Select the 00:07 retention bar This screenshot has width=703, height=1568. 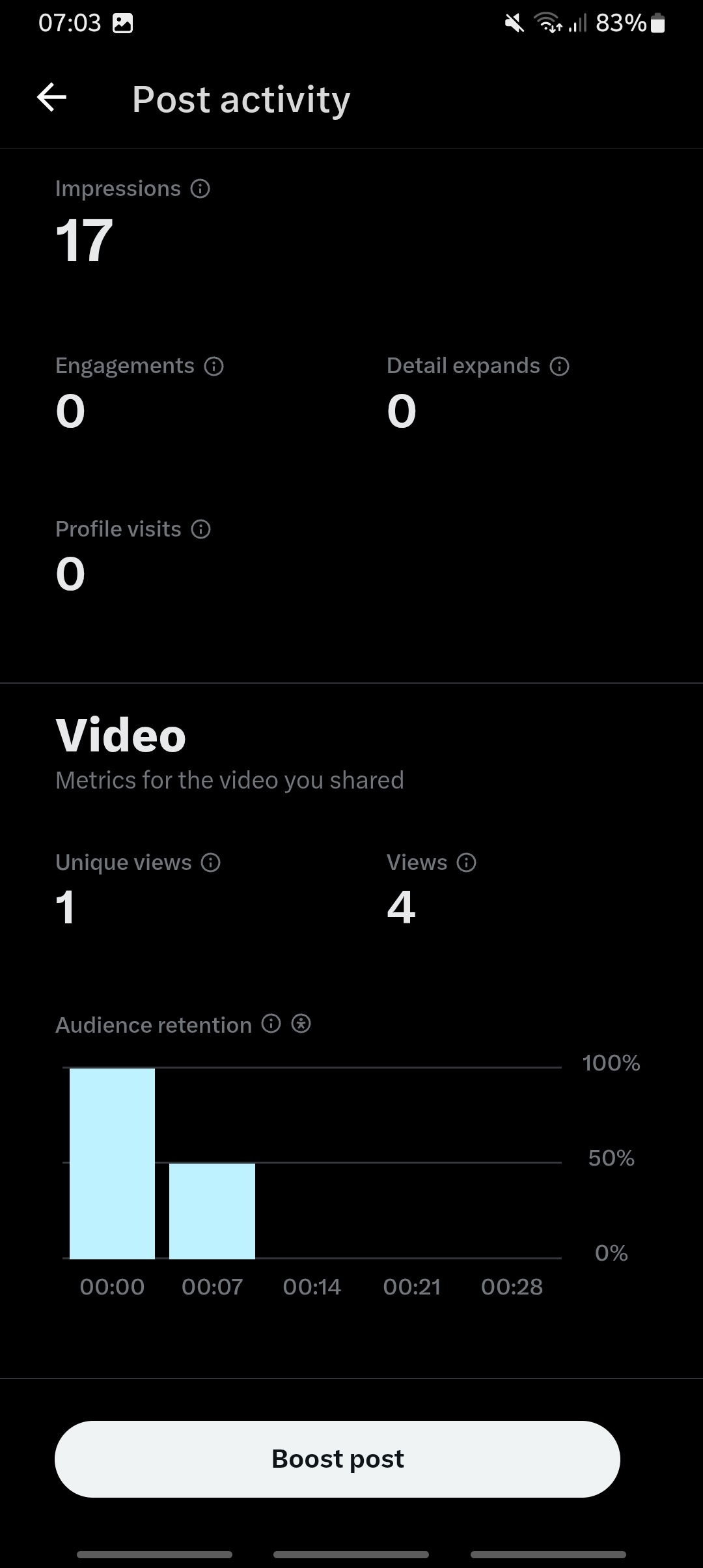point(212,1211)
